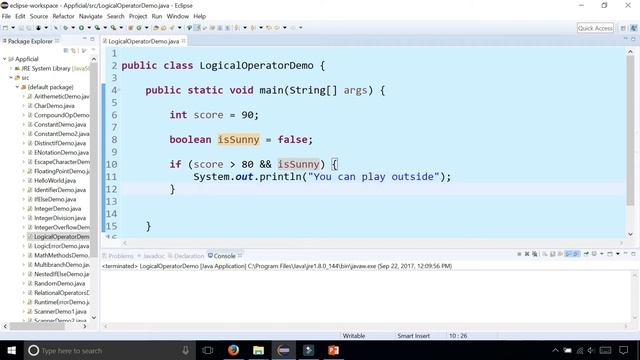This screenshot has width=640, height=360.
Task: Open Firefox from the taskbar
Action: [x=233, y=350]
